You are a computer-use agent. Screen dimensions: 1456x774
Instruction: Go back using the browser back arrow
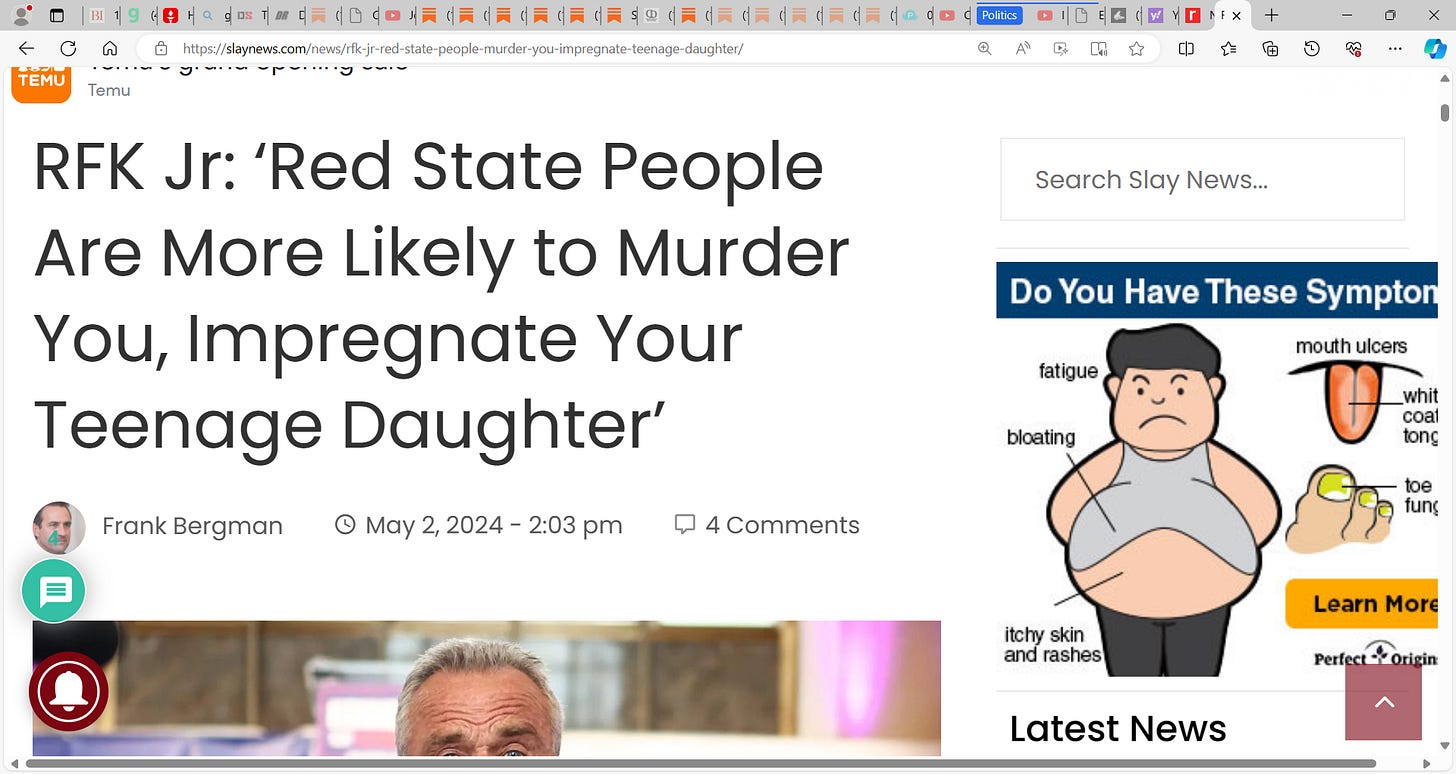point(26,48)
